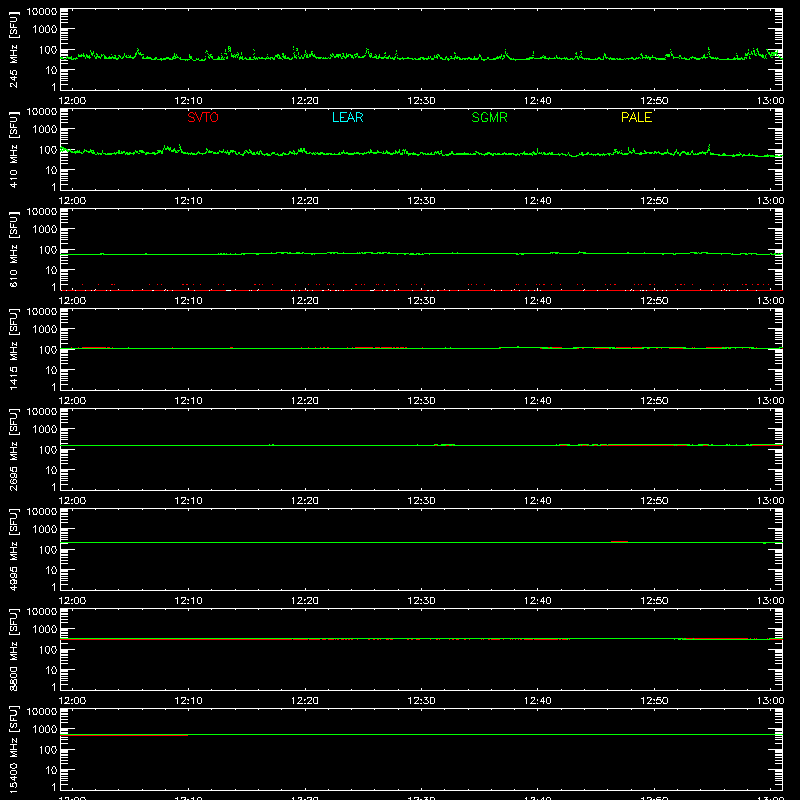Click 13:00 tick under the 610 MHz panel
Viewport: 800px width, 800px height.
point(770,301)
